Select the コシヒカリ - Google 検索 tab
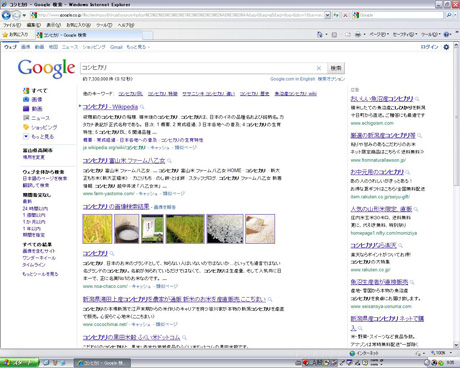Screen dimensions: 460x368 [x=88, y=35]
